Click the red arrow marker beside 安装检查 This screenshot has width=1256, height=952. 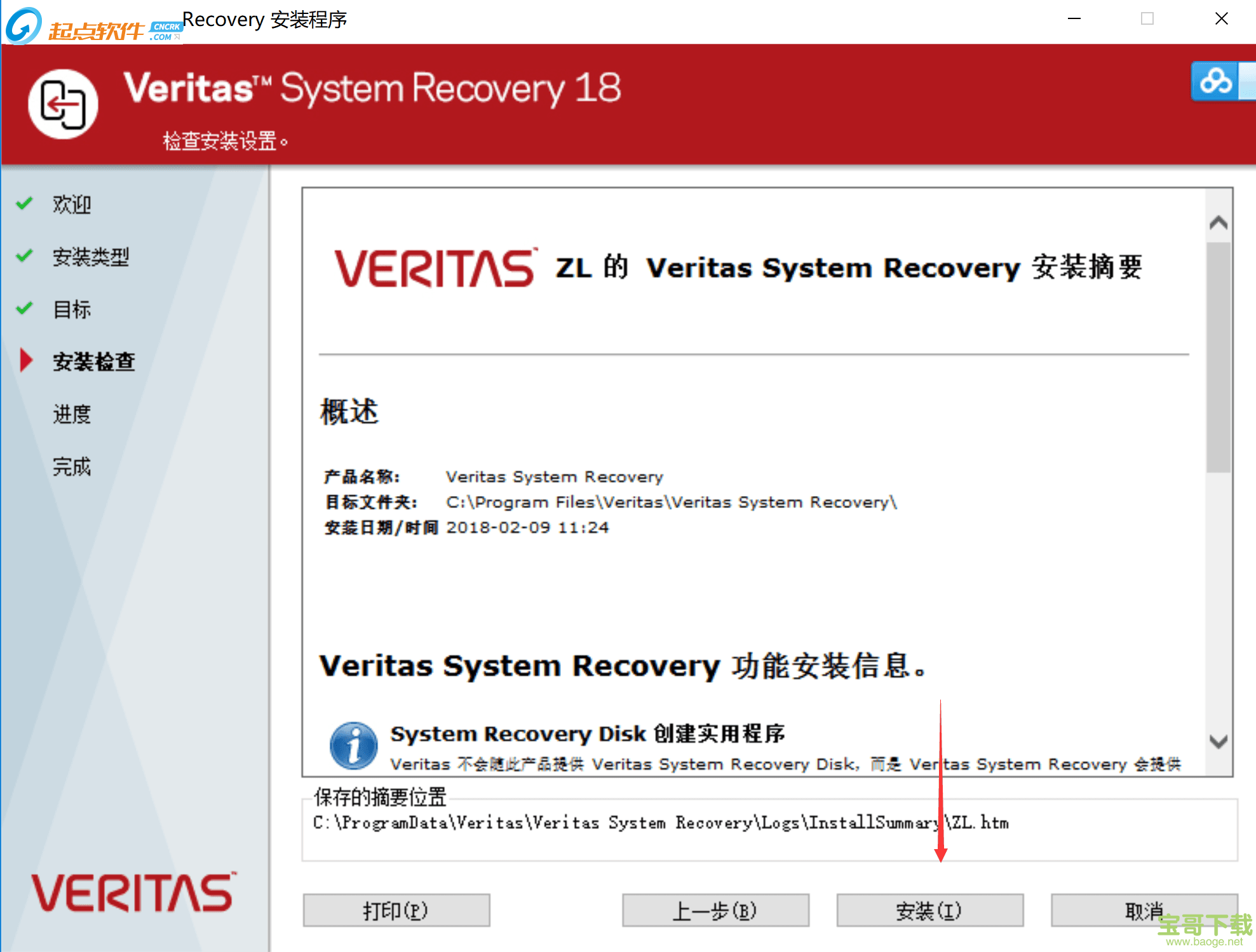pyautogui.click(x=26, y=360)
